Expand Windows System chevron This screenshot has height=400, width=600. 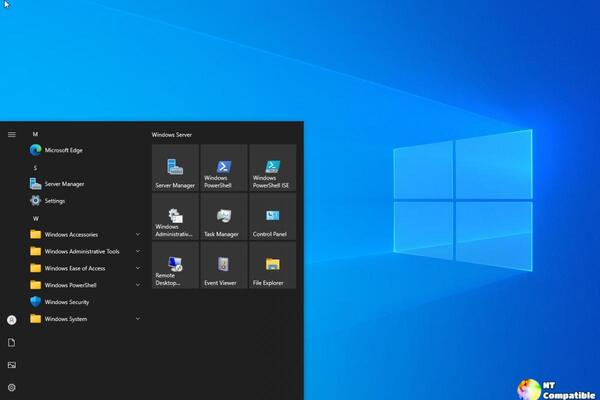pos(138,318)
